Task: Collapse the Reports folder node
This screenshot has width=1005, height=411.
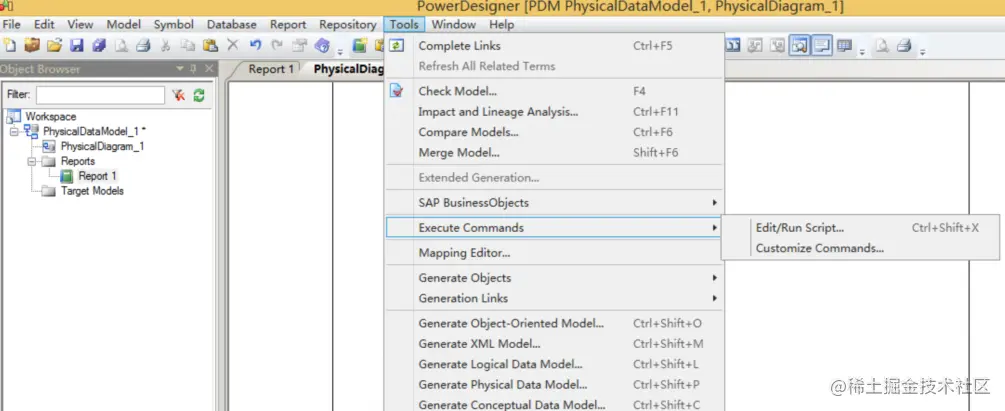Action: point(31,162)
